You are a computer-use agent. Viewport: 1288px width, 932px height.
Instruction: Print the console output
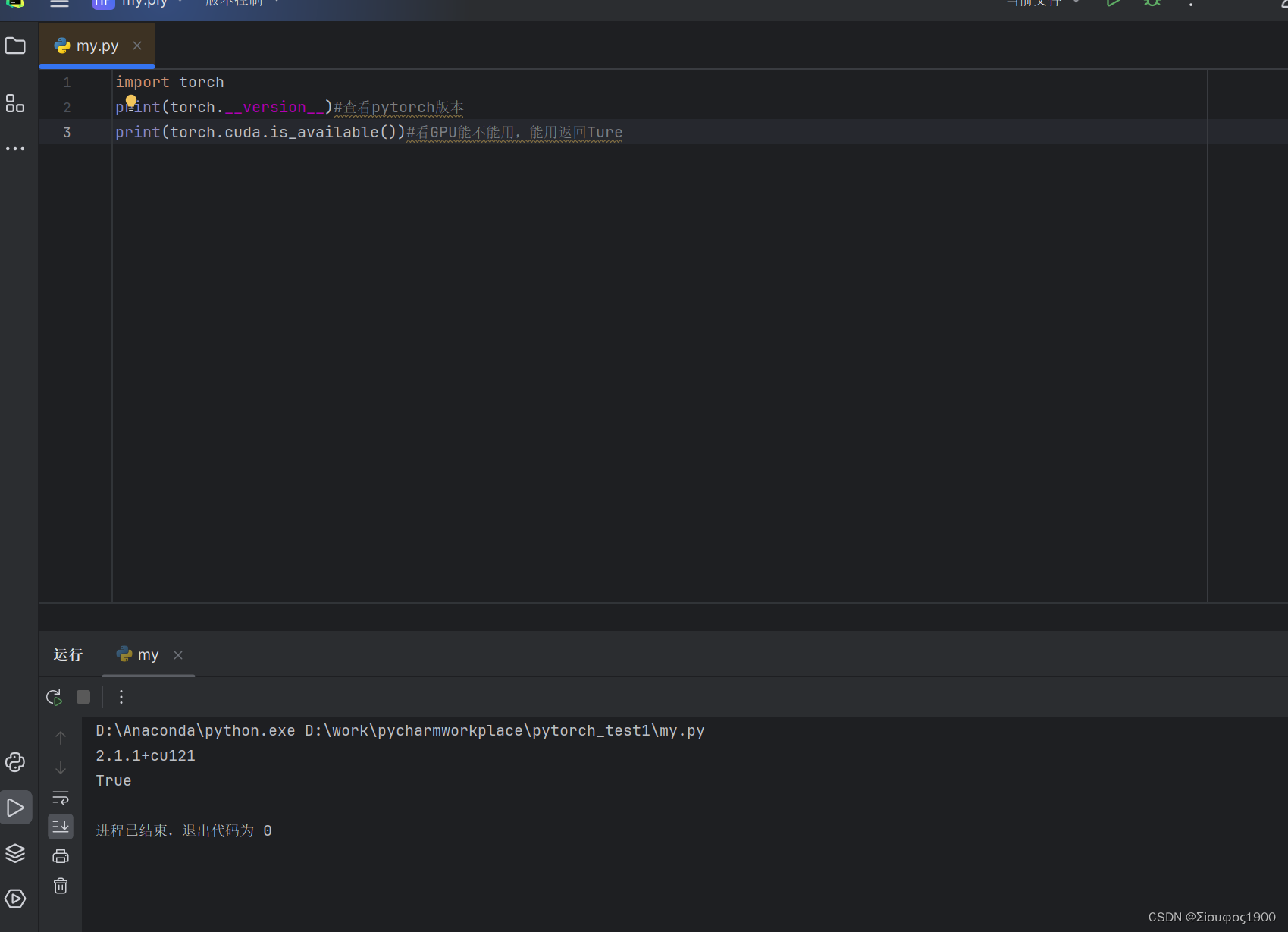[x=61, y=855]
